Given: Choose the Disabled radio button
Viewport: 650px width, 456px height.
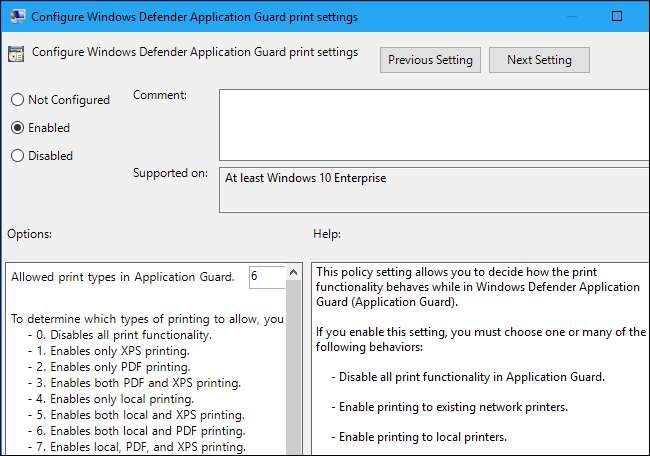Looking at the screenshot, I should (16, 156).
